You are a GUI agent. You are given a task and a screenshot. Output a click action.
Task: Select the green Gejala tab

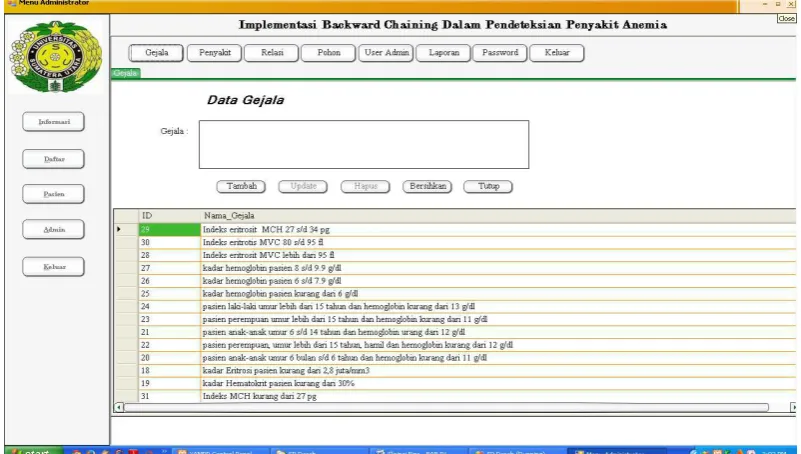pos(125,73)
